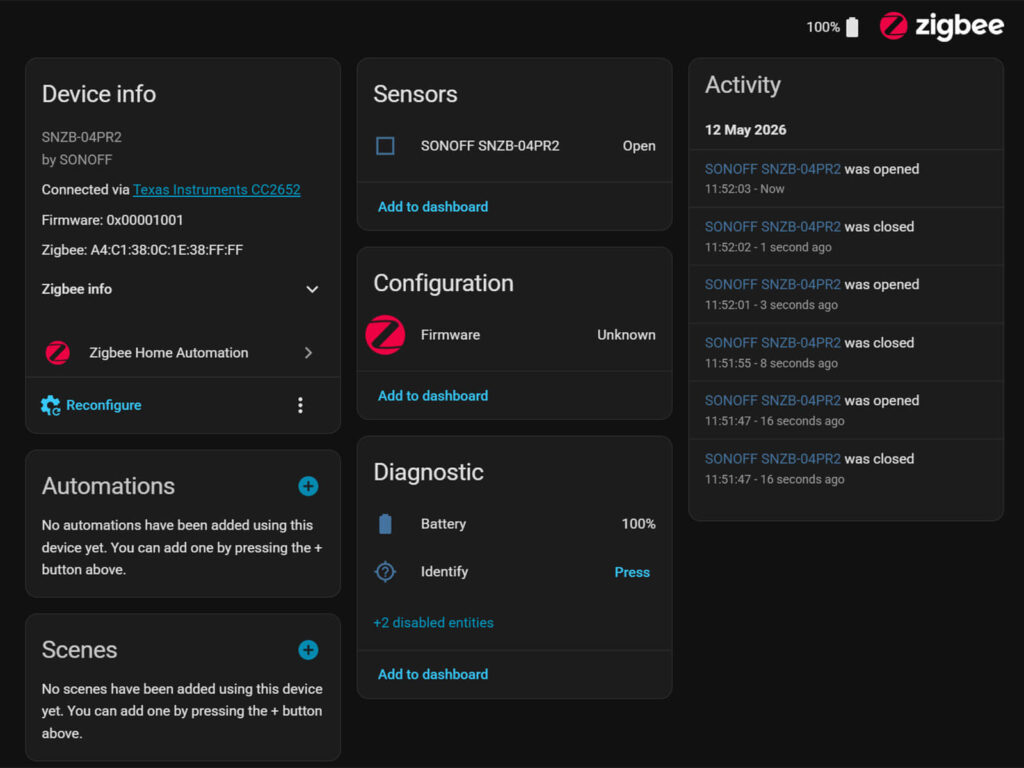The image size is (1024, 768).
Task: Open the last activity link, closed 11:51:47
Action: 773,458
